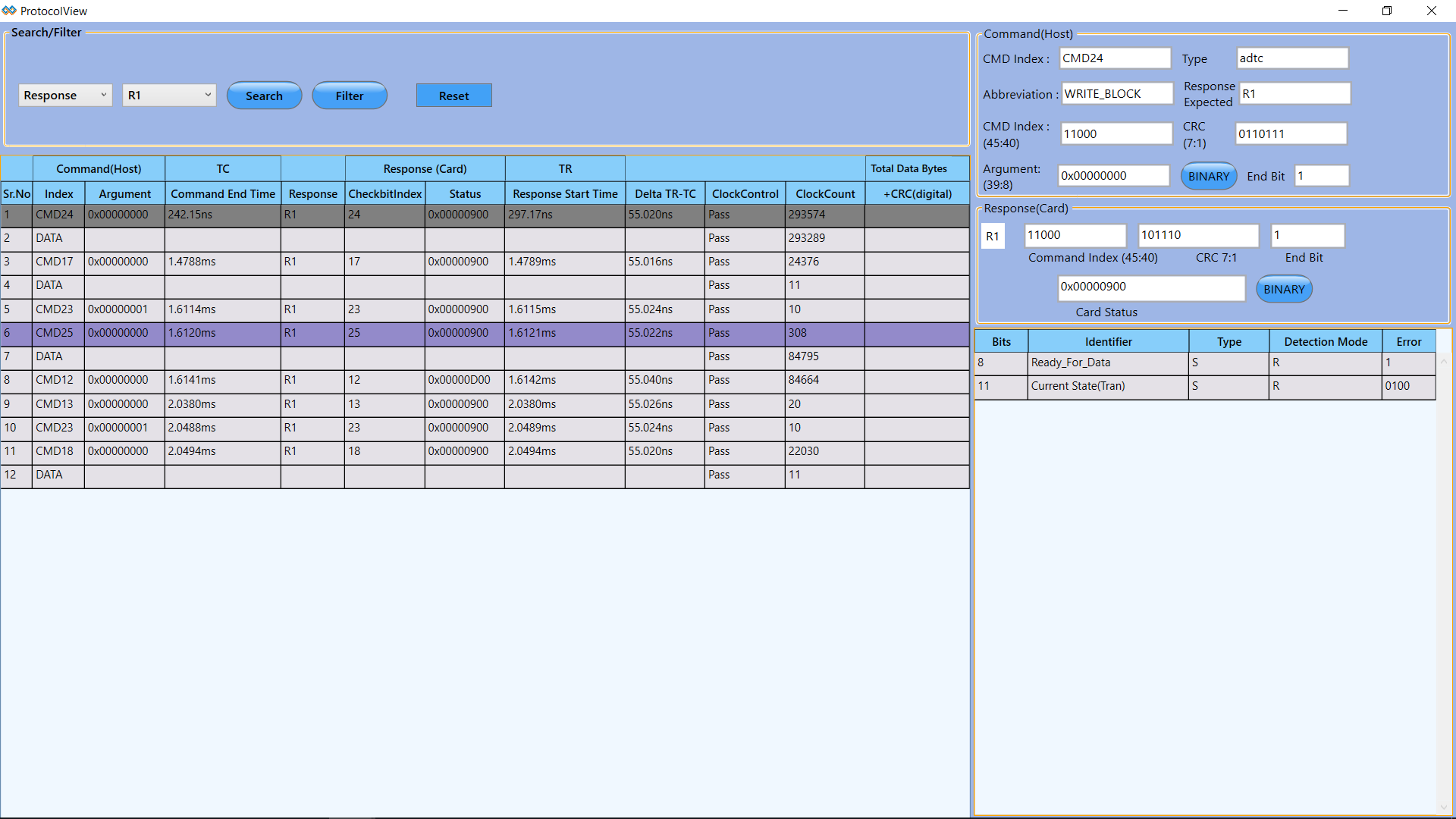Open the Response search type dropdown

[65, 96]
